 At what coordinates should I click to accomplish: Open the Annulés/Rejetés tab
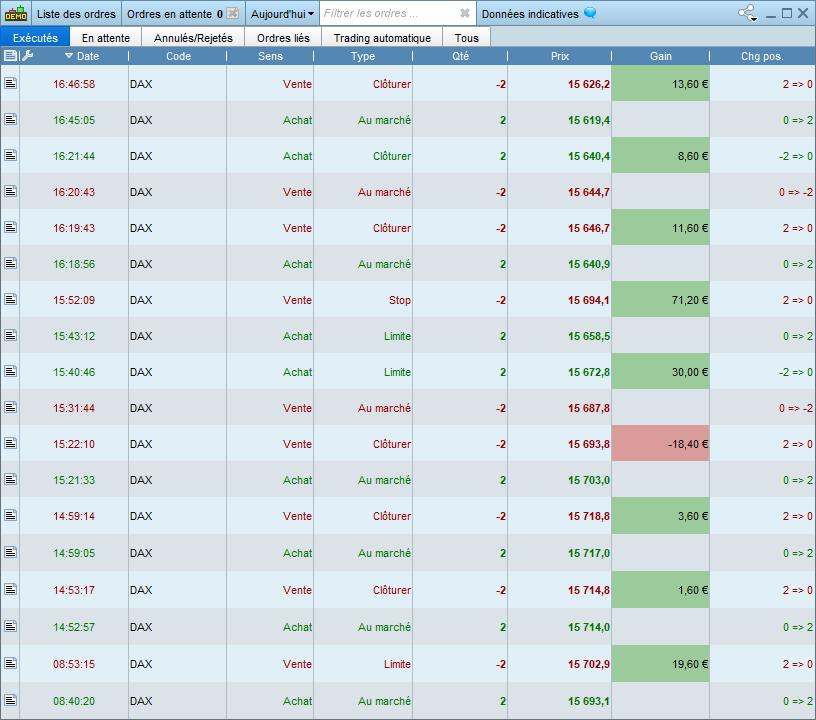tap(193, 38)
